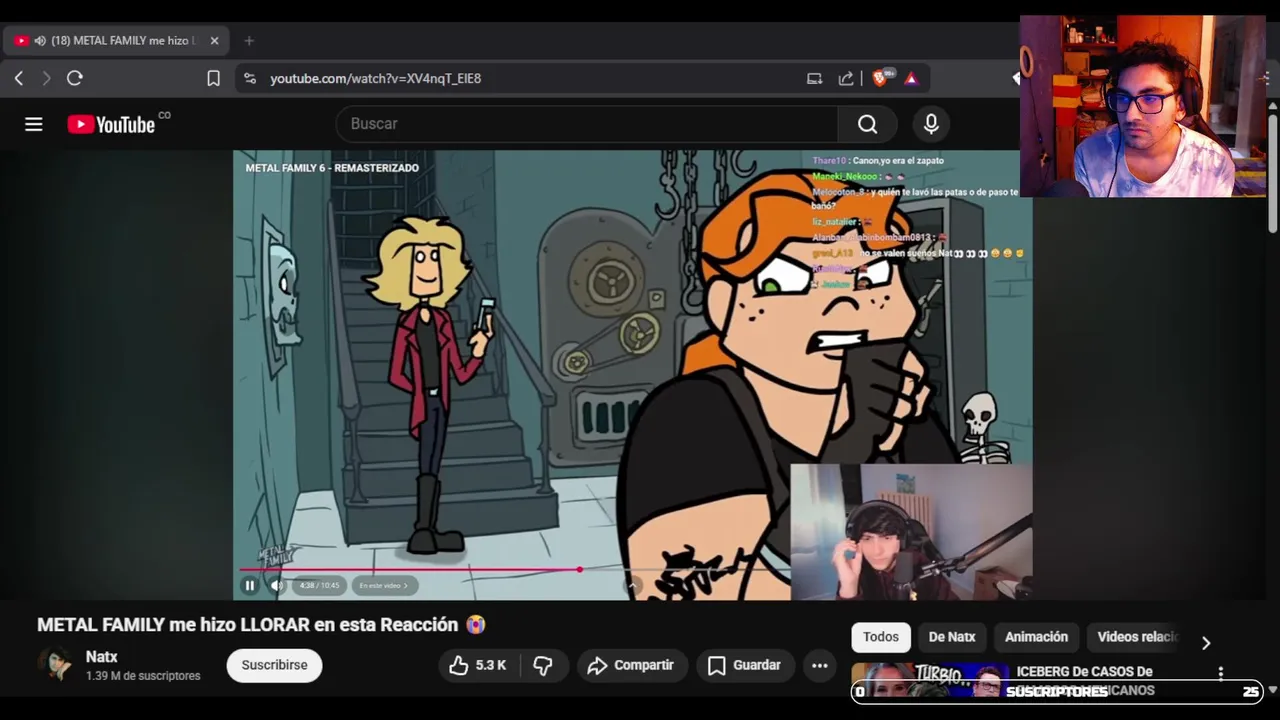This screenshot has height=720, width=1280.
Task: Click the 4:38 / 10:45 time display
Action: pyautogui.click(x=319, y=585)
